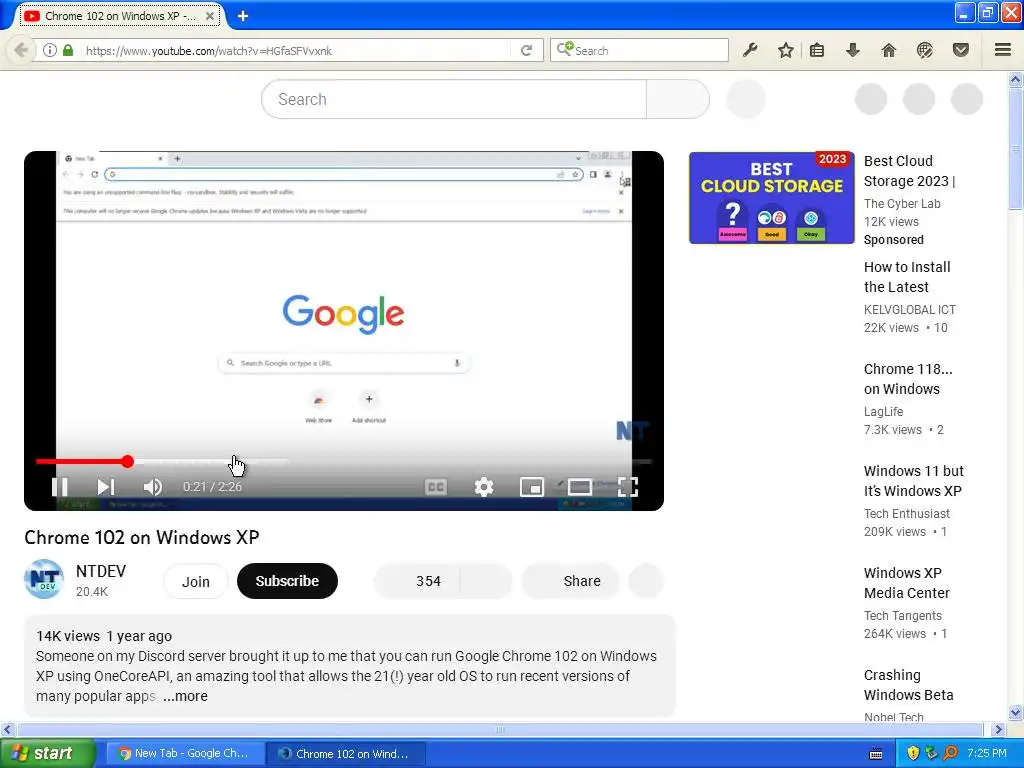Toggle theater mode view

tap(579, 487)
